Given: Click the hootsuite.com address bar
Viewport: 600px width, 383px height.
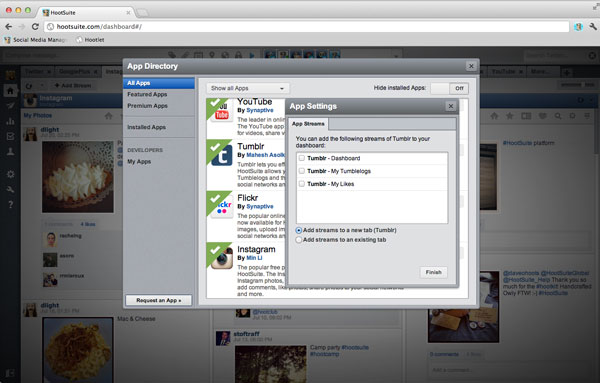Looking at the screenshot, I should 307,26.
